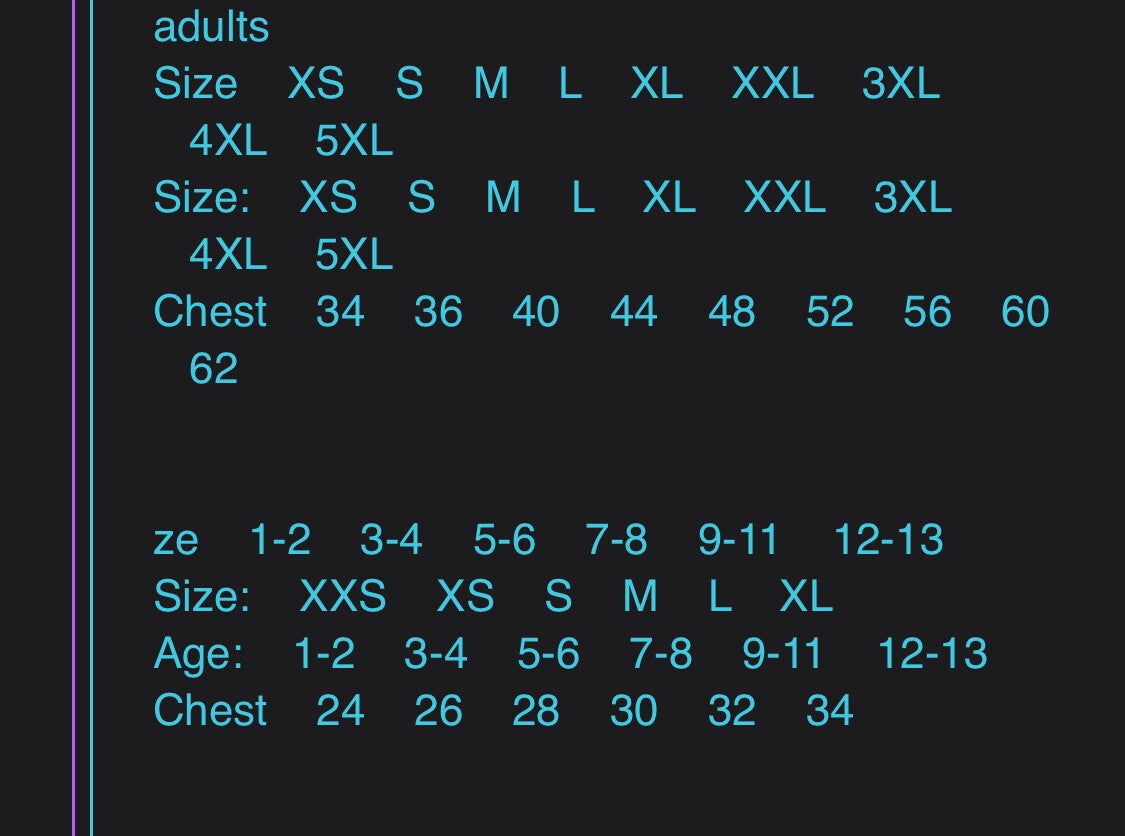
Task: Click the truncated "ze" text
Action: pos(176,540)
